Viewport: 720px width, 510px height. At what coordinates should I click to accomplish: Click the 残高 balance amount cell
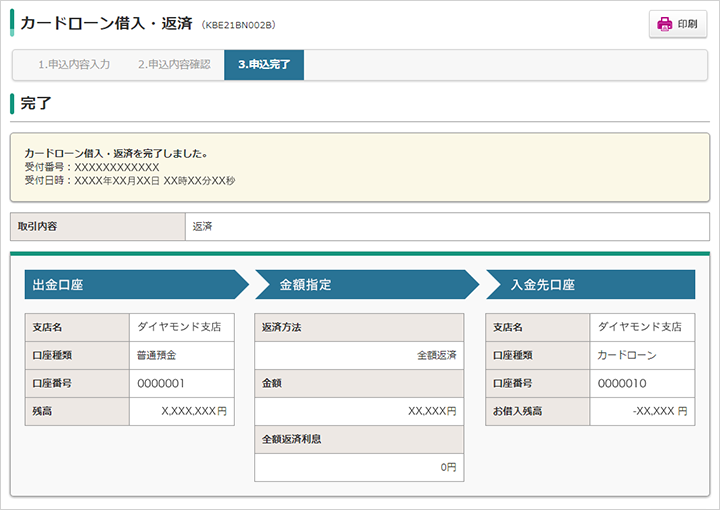(x=182, y=411)
